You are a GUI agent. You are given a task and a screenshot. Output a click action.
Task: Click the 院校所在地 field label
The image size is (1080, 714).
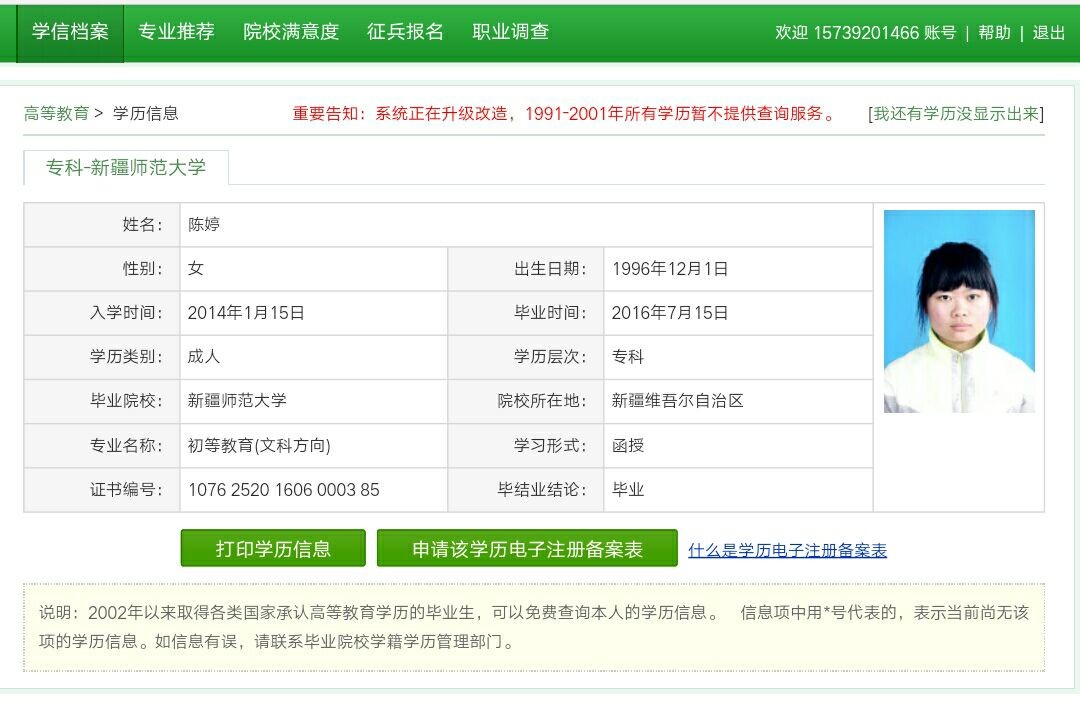click(542, 401)
